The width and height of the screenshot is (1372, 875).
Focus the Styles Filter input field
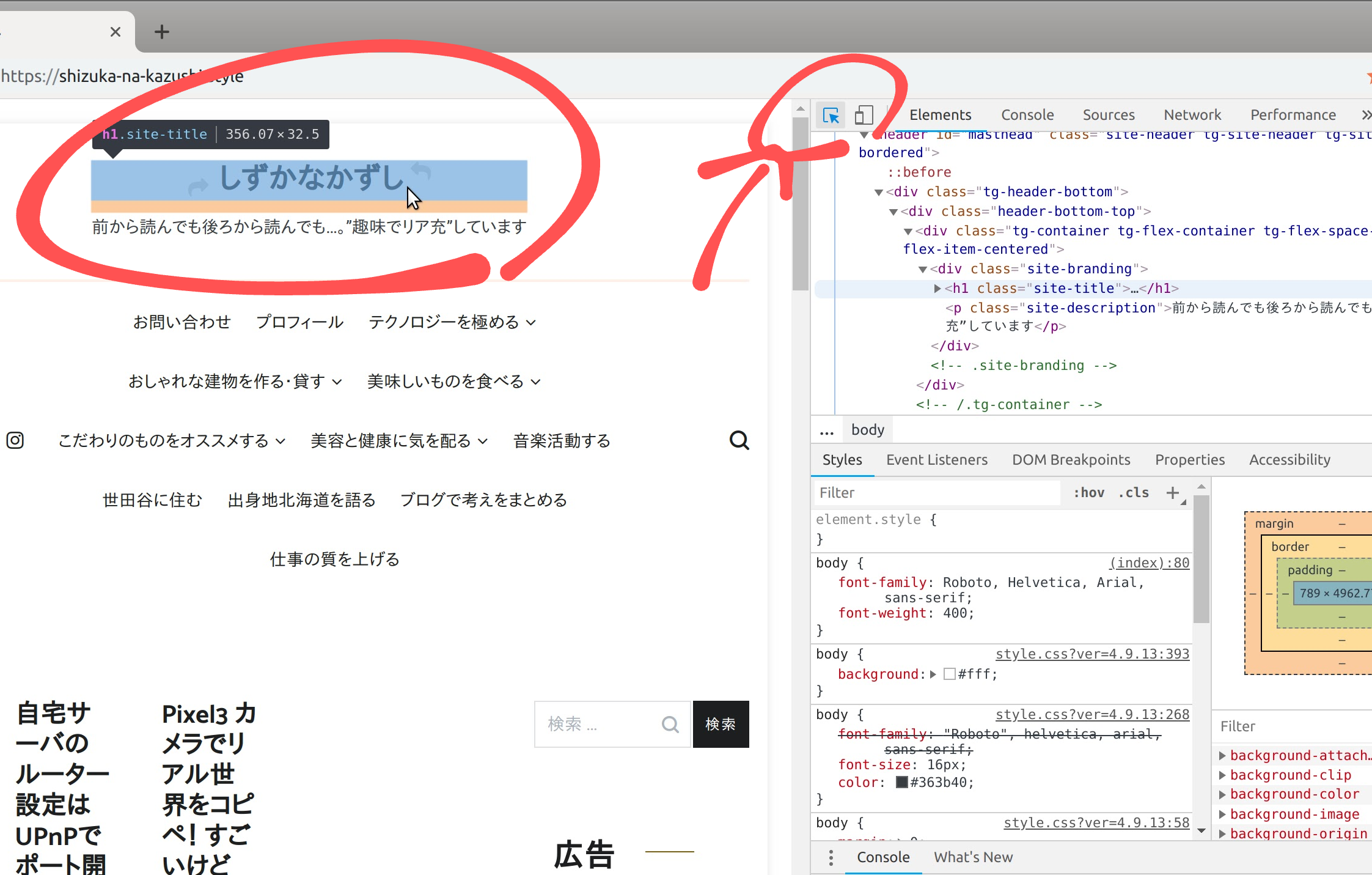click(937, 493)
